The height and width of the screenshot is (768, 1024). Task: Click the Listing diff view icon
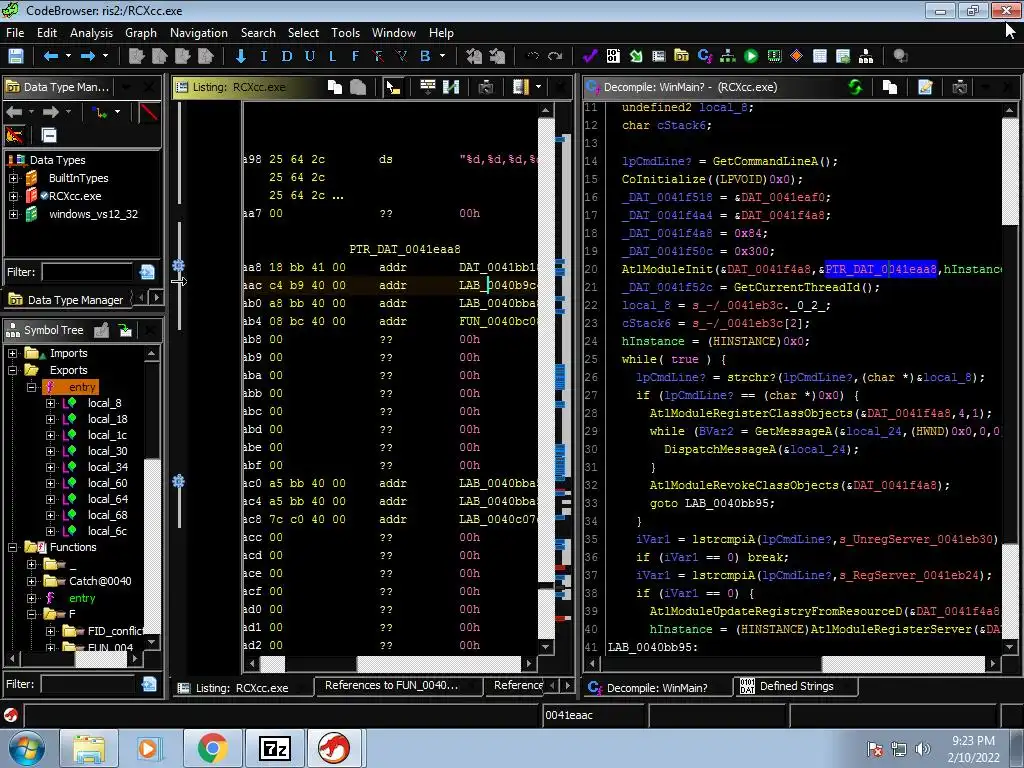[x=451, y=87]
